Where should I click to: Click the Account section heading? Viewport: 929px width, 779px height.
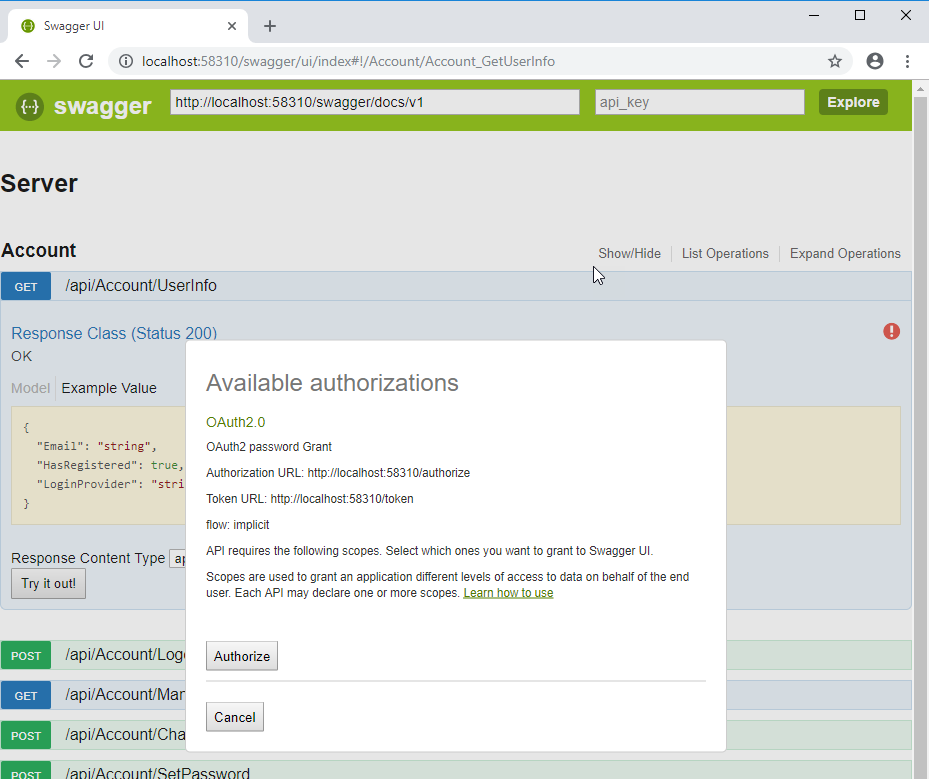click(x=39, y=250)
